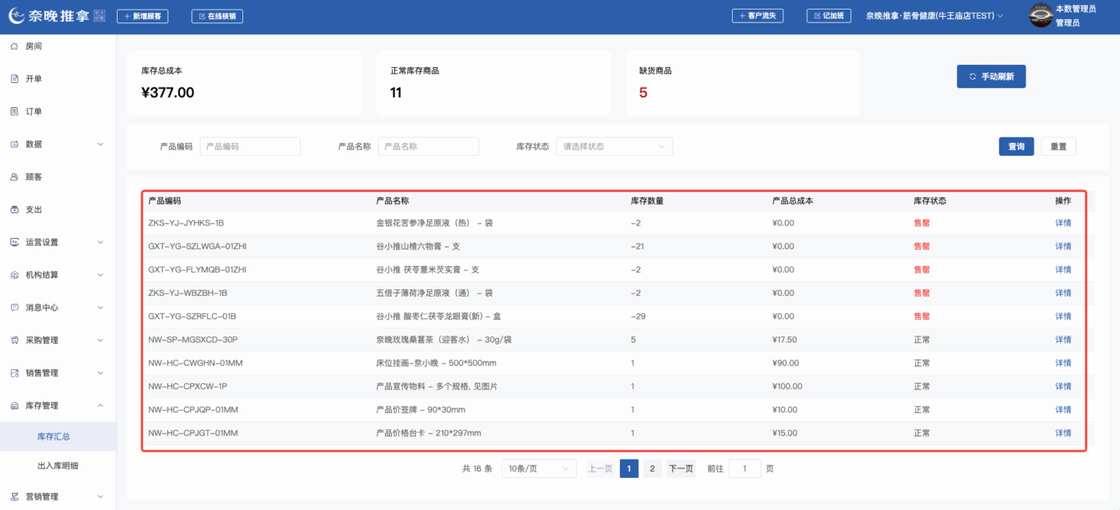Expand the 数据 submenu chevron
Viewport: 1120px width, 510px height.
[x=100, y=144]
